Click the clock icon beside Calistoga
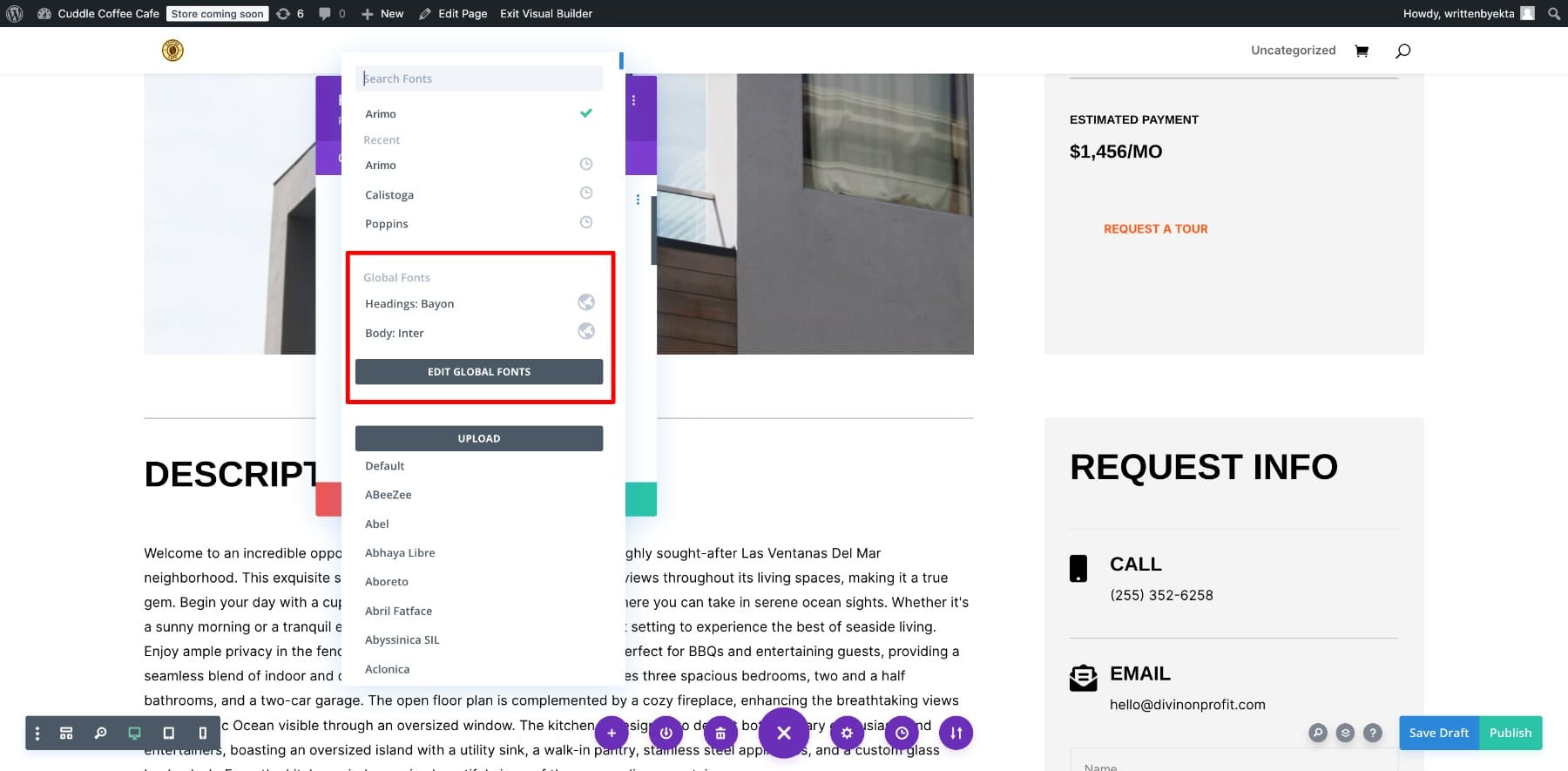 (x=586, y=193)
